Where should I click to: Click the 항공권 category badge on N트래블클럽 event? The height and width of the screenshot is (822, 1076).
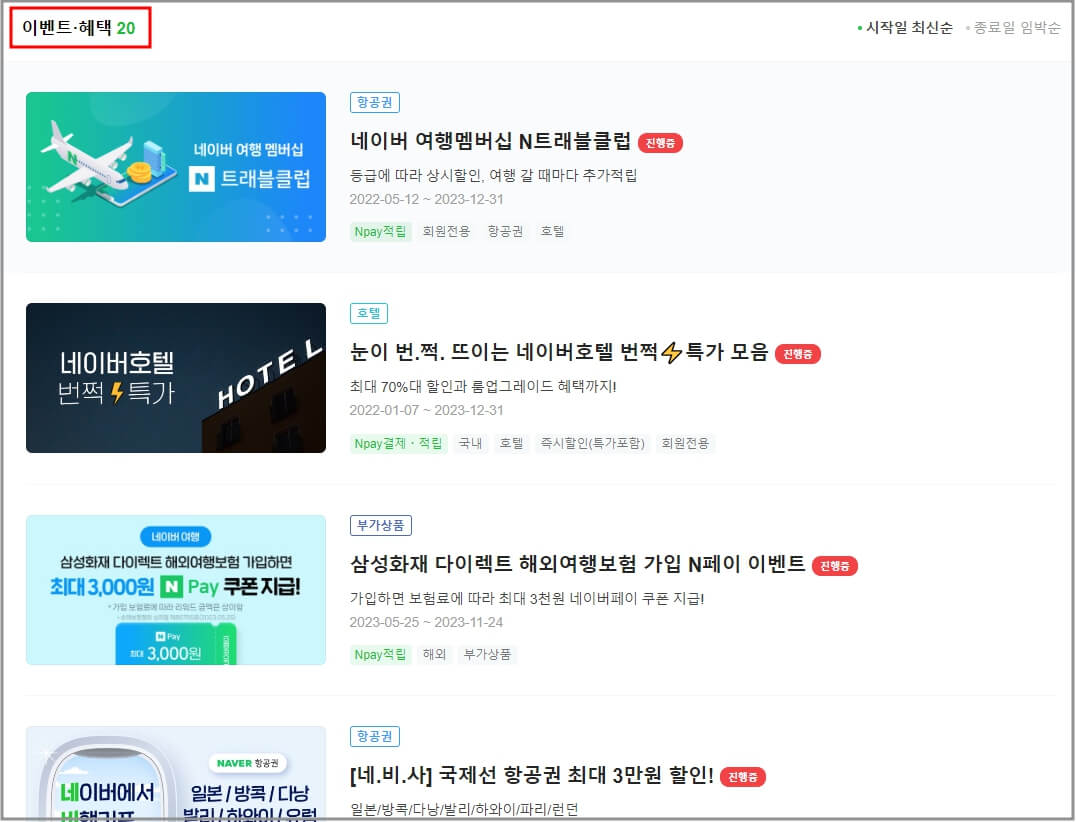pos(375,102)
